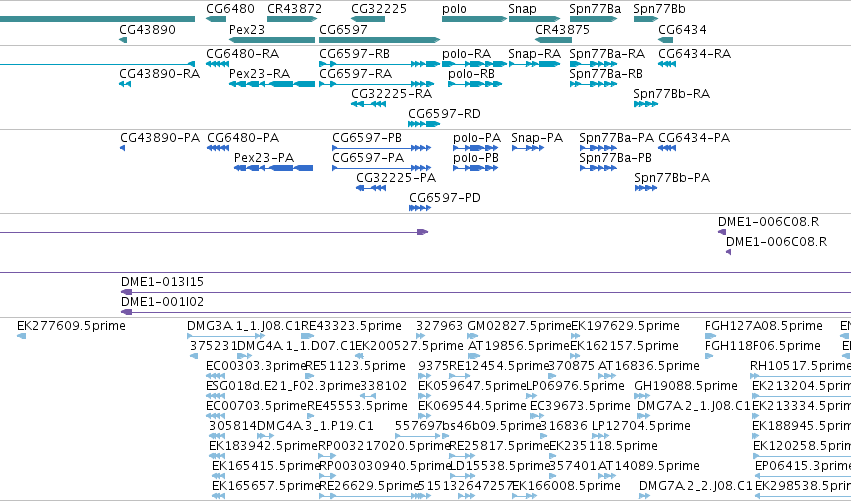851x501 pixels.
Task: Click the CG6434-PA protein label
Action: [x=694, y=138]
